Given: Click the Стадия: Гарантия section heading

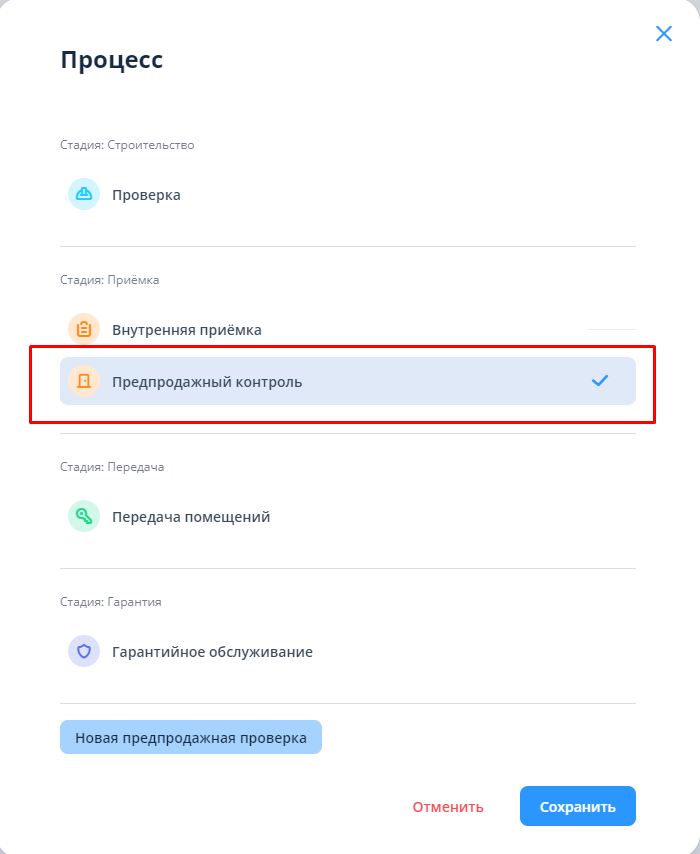Looking at the screenshot, I should [x=111, y=602].
